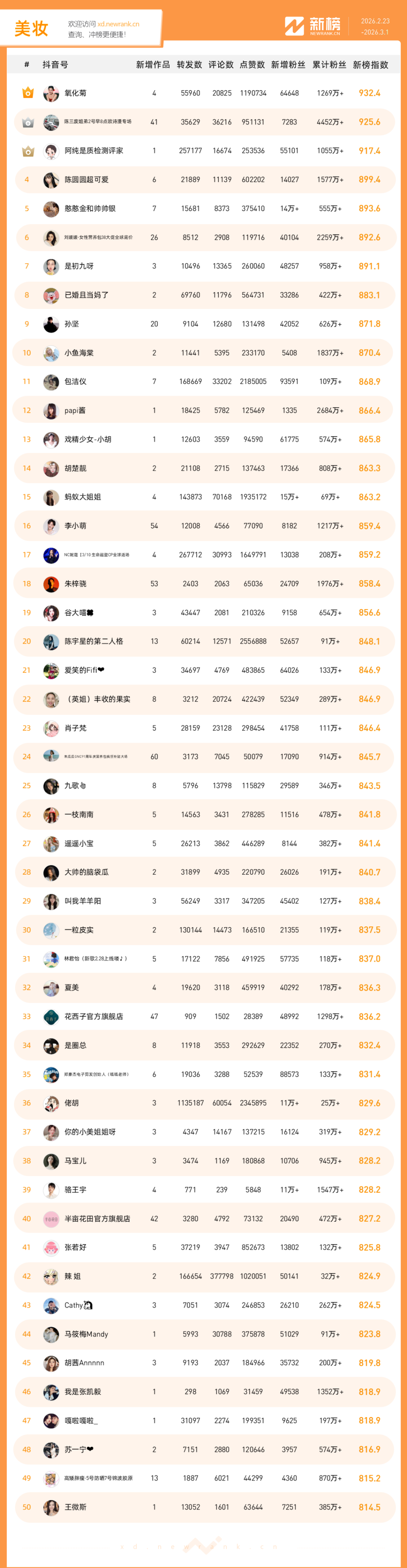Click the Newrank logo icon at top
Viewport: 407px width, 1568px height.
pos(294,26)
